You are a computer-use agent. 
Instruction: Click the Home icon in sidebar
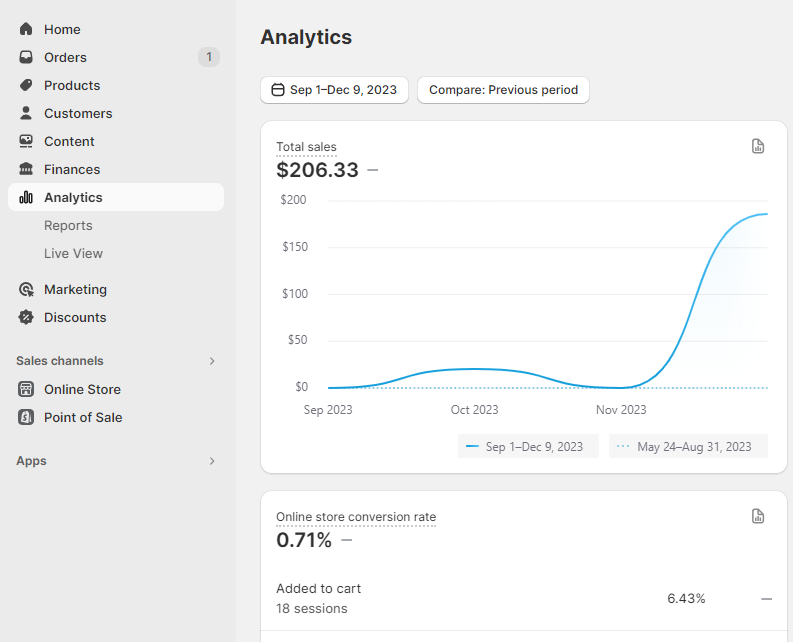click(26, 29)
